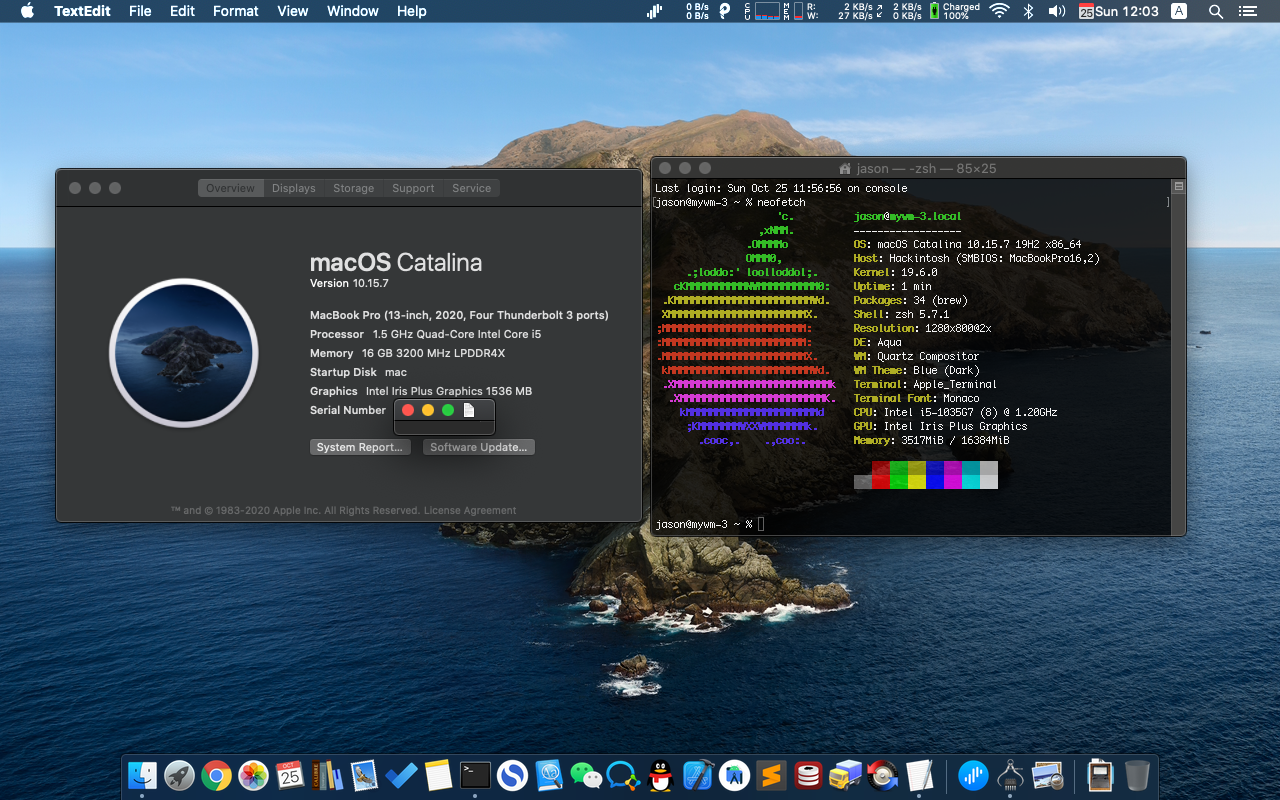Open Xcode hammer icon in Dock
Viewport: 1280px width, 800px height.
click(697, 775)
